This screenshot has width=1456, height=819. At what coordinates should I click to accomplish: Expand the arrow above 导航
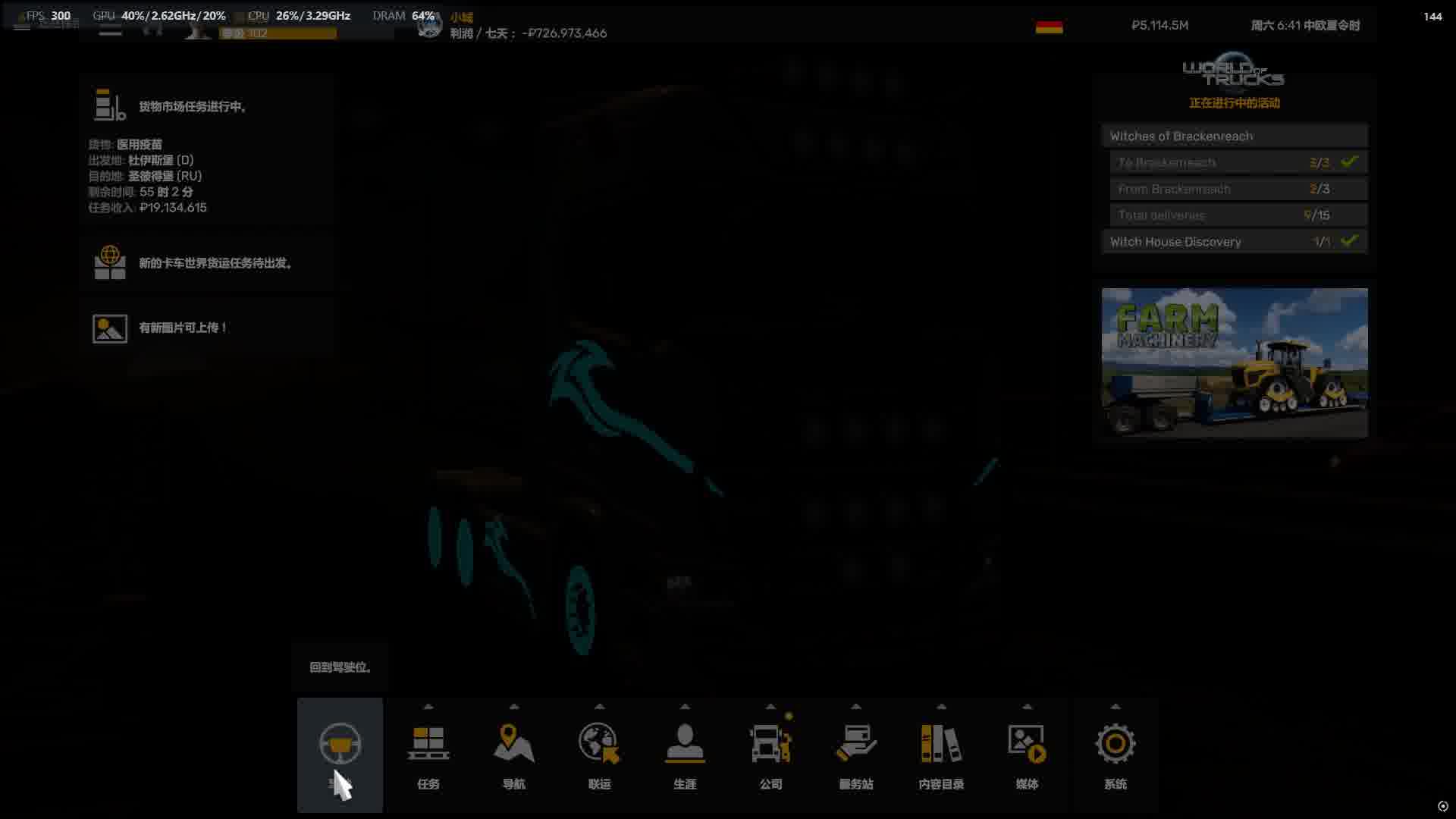click(x=514, y=707)
